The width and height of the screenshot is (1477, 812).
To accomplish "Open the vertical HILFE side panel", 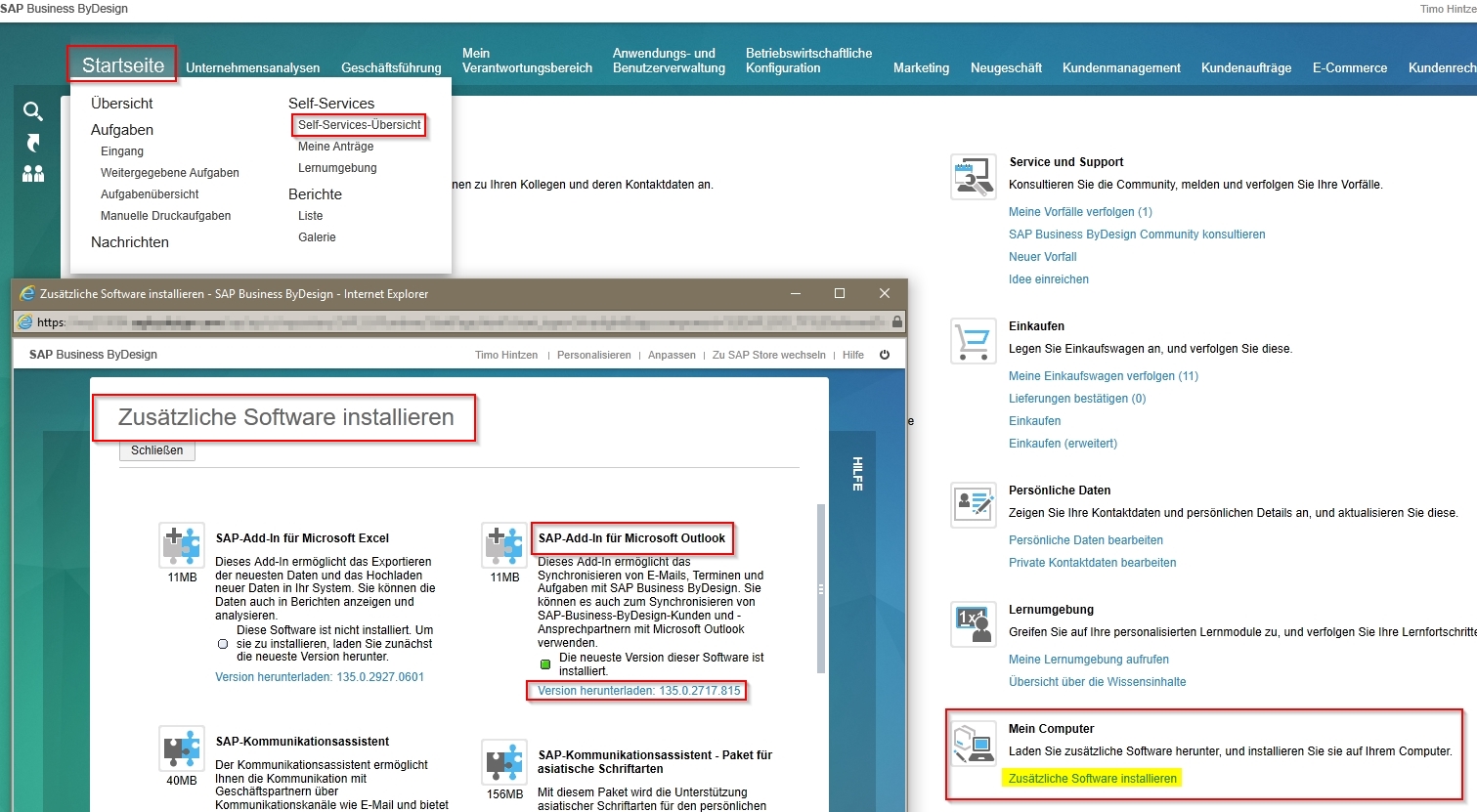I will (x=857, y=474).
